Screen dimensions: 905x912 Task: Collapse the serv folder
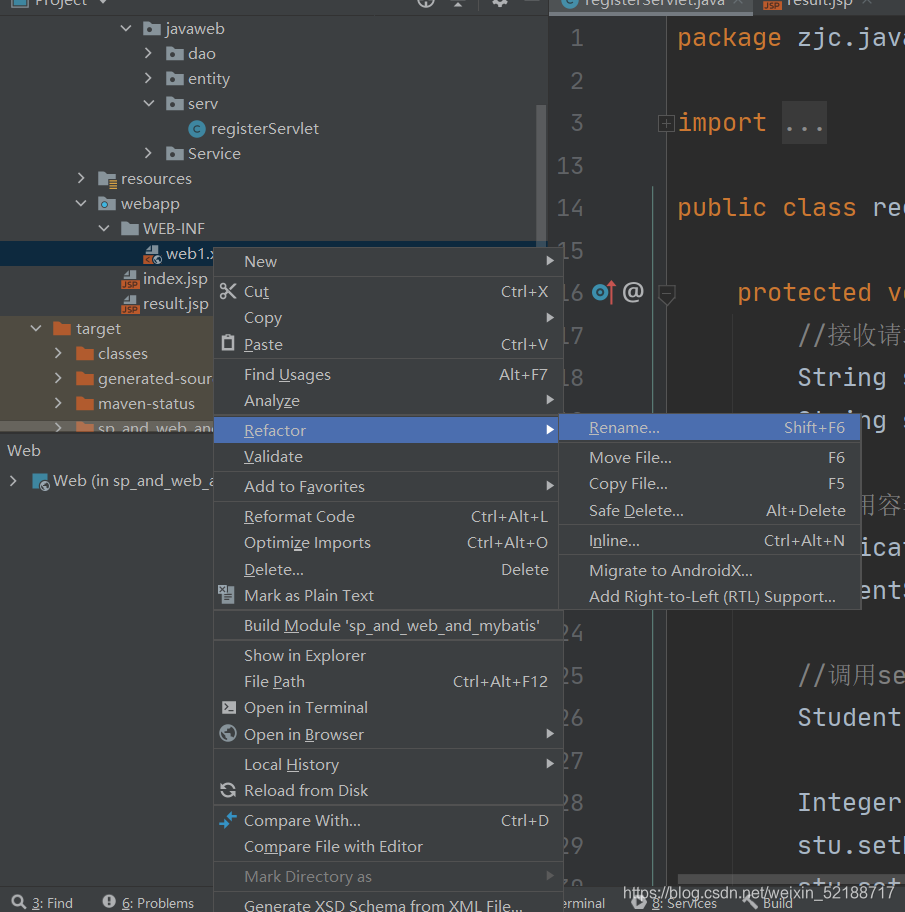(x=149, y=103)
